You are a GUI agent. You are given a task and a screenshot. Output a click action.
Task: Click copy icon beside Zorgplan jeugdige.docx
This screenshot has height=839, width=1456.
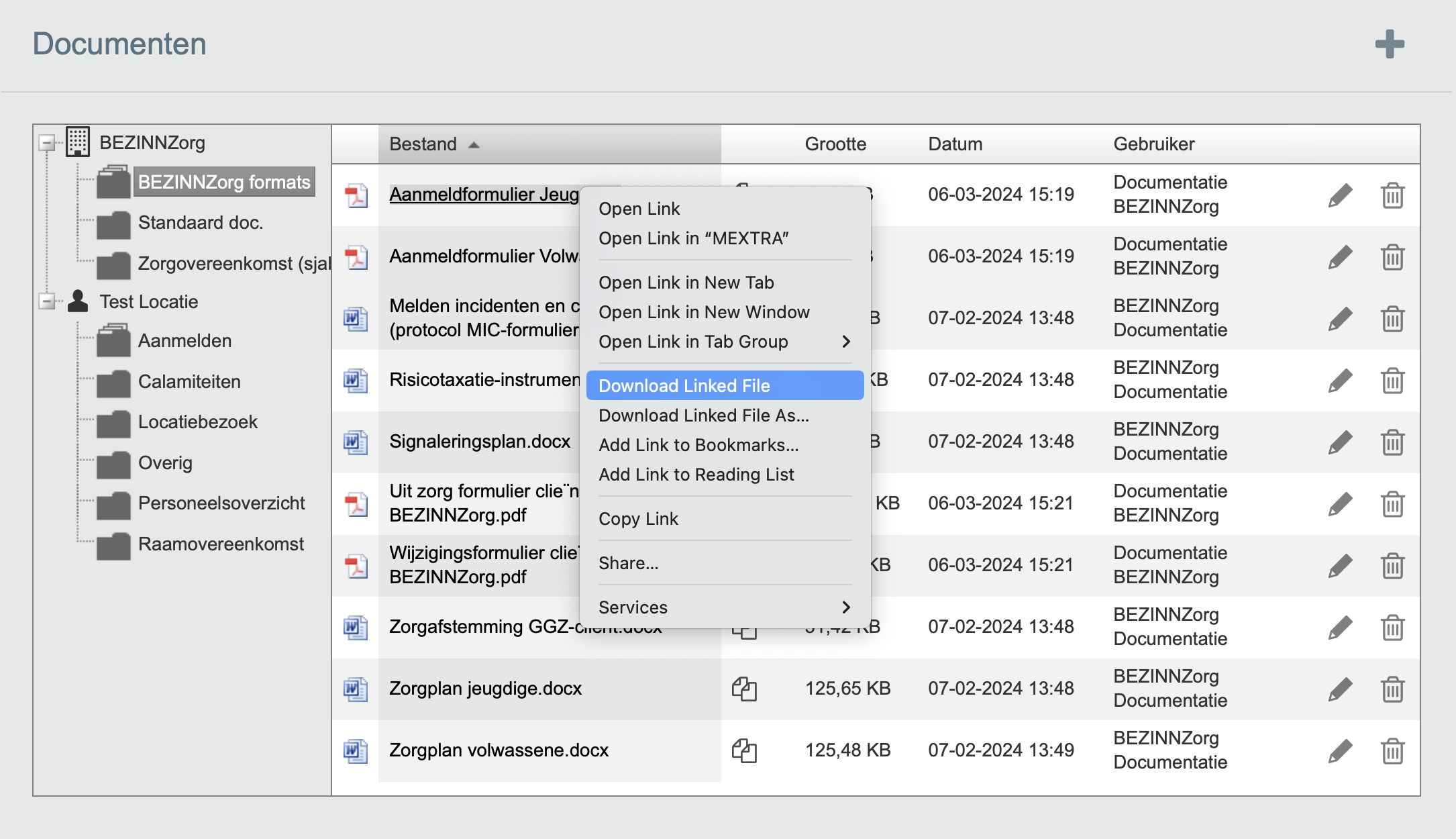(x=743, y=689)
